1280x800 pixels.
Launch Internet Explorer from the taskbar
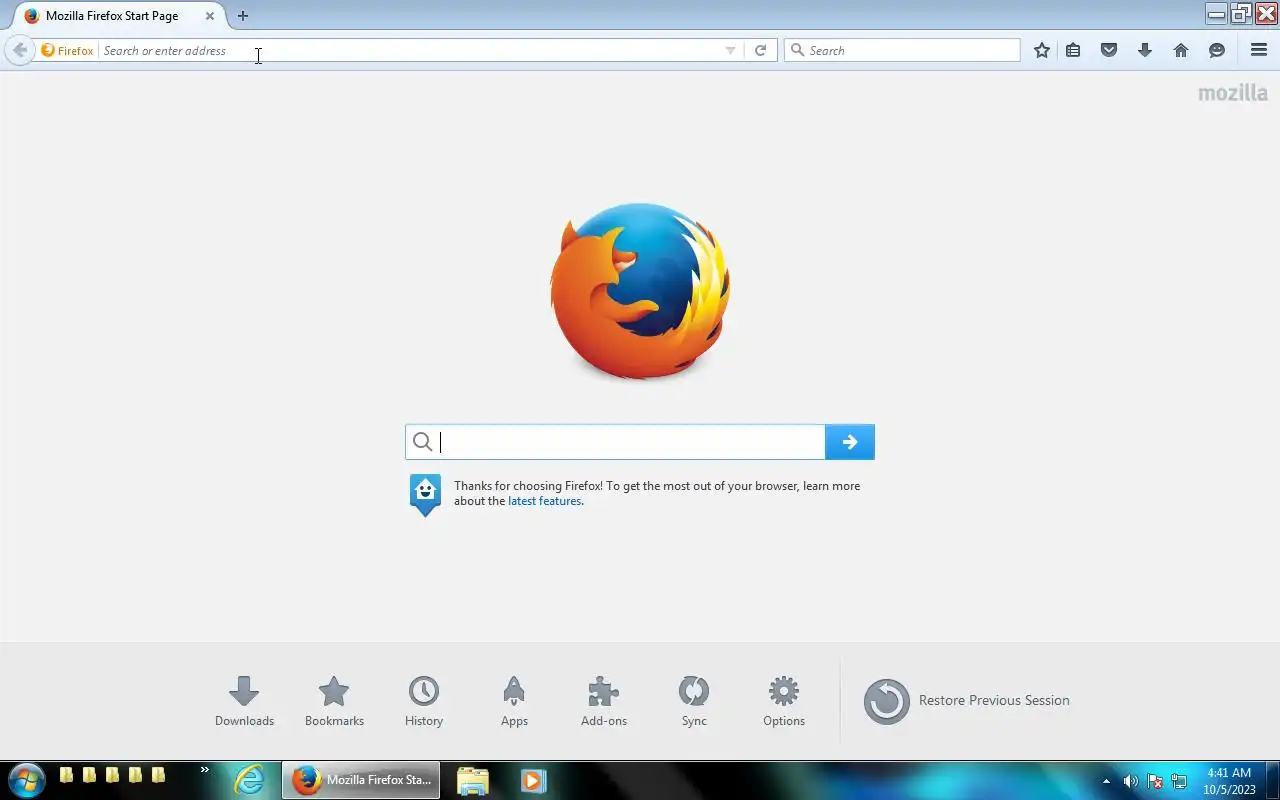249,780
